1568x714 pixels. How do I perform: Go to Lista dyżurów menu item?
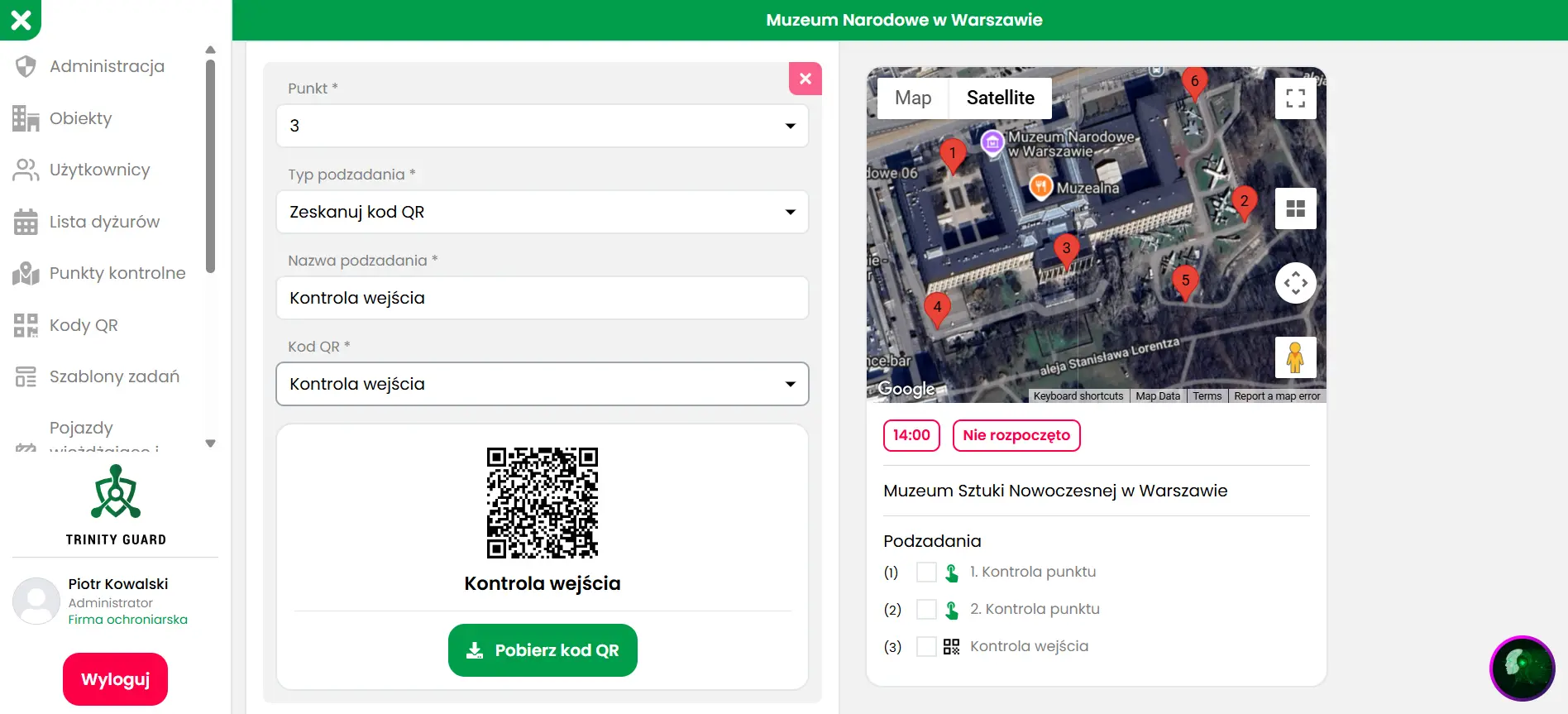coord(104,222)
